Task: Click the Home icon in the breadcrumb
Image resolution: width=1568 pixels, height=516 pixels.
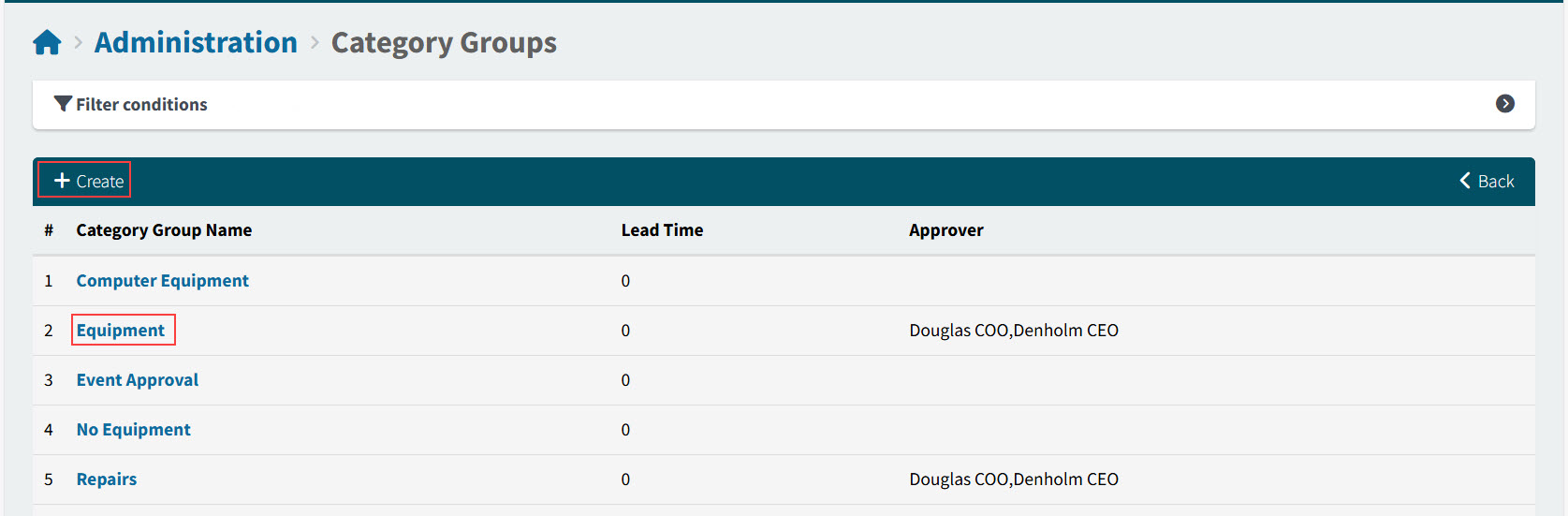Action: click(47, 43)
